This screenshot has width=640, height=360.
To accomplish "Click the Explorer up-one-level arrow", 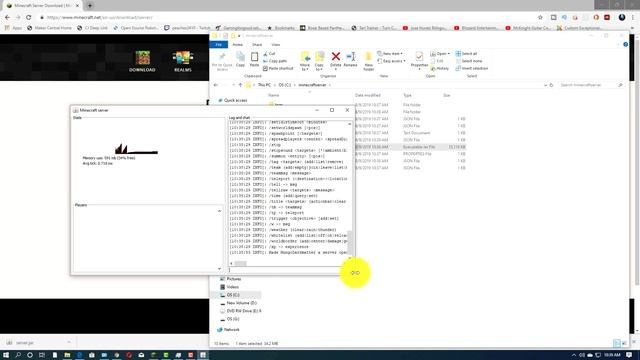I will click(x=240, y=85).
